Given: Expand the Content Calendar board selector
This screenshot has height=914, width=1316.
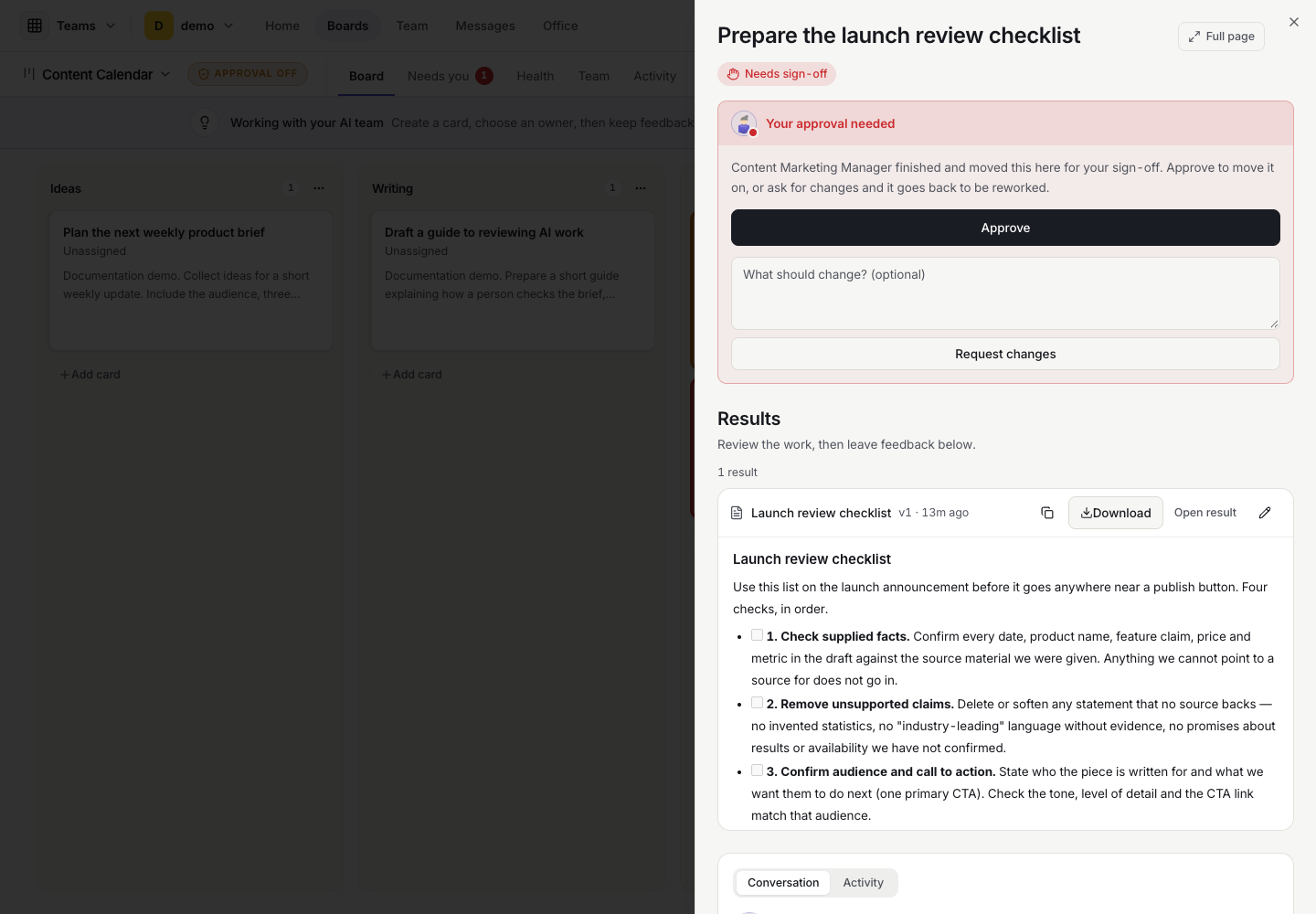Looking at the screenshot, I should click(x=165, y=74).
